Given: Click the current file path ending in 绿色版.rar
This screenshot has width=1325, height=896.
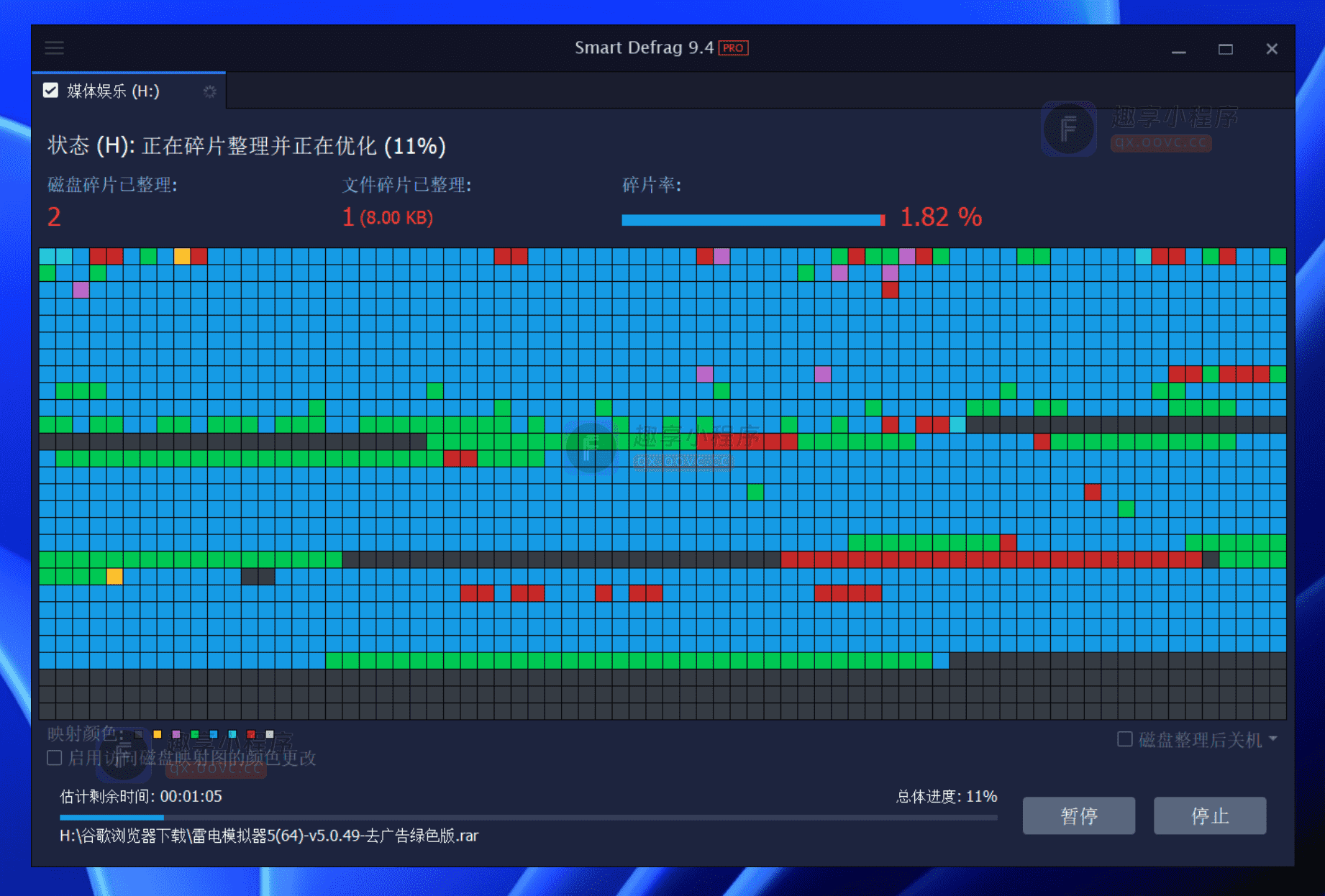Looking at the screenshot, I should click(269, 836).
